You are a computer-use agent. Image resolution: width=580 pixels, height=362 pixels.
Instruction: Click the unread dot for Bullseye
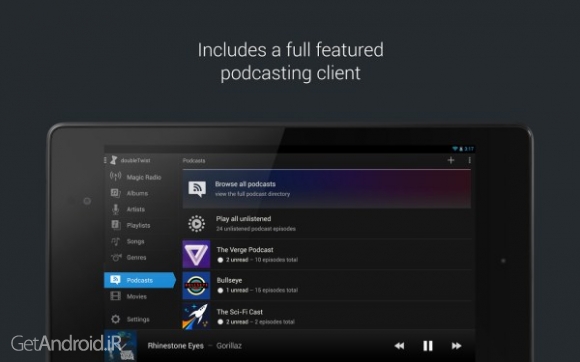(x=220, y=290)
